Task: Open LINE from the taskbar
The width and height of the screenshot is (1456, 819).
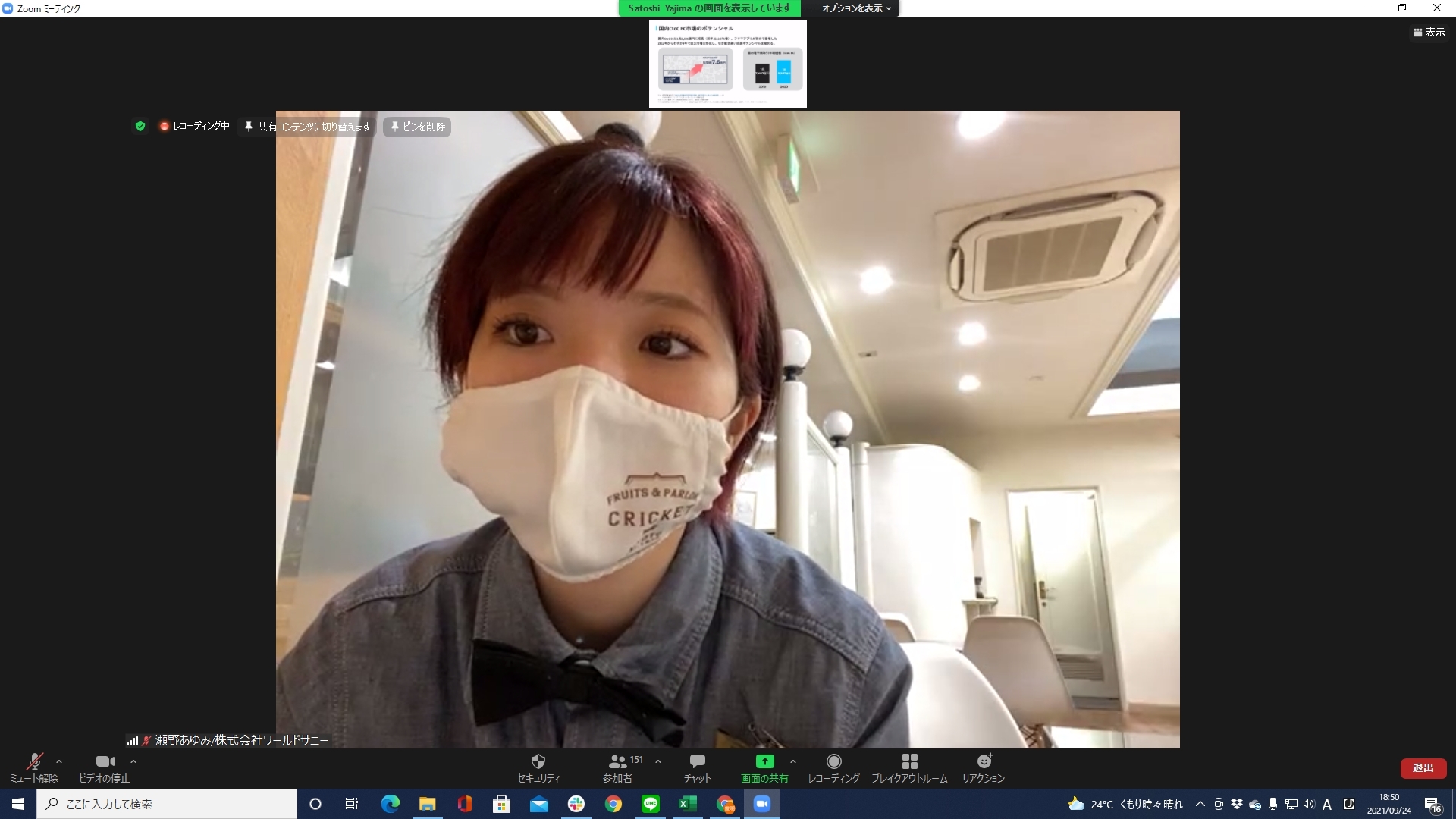Action: coord(651,804)
